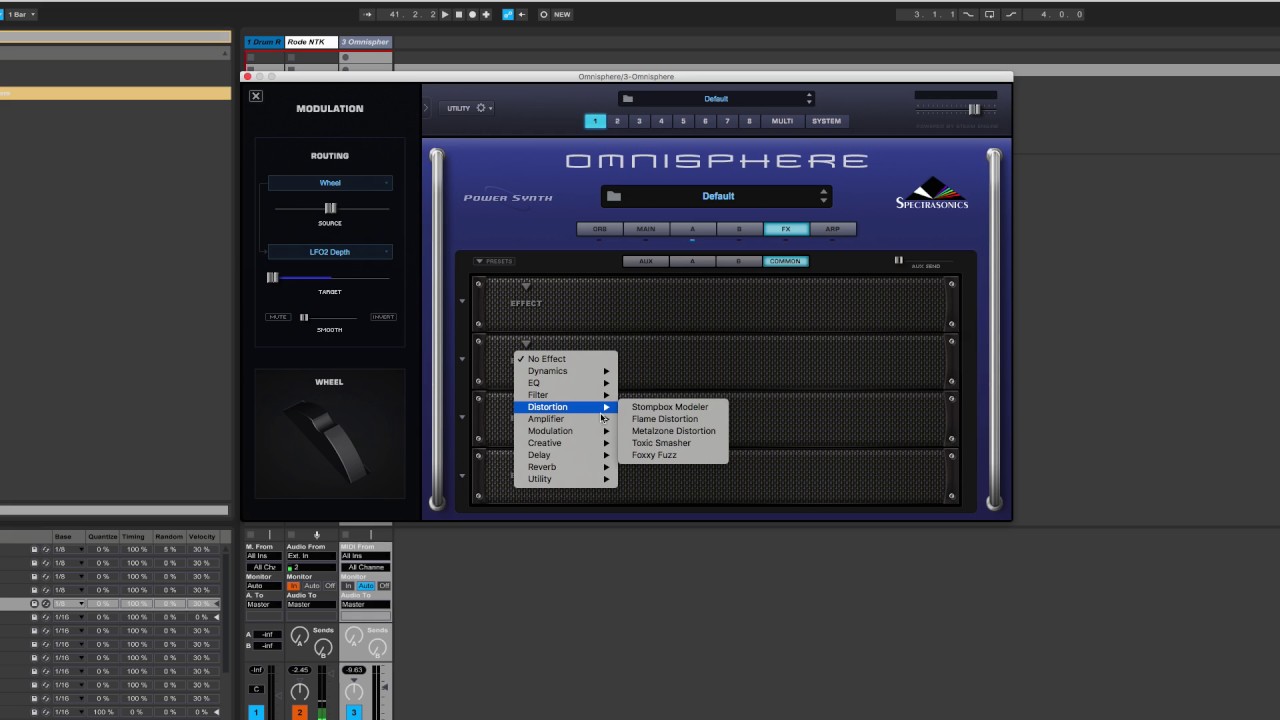The image size is (1280, 720).
Task: Open the LFO2 Depth target dropdown
Action: (x=330, y=252)
